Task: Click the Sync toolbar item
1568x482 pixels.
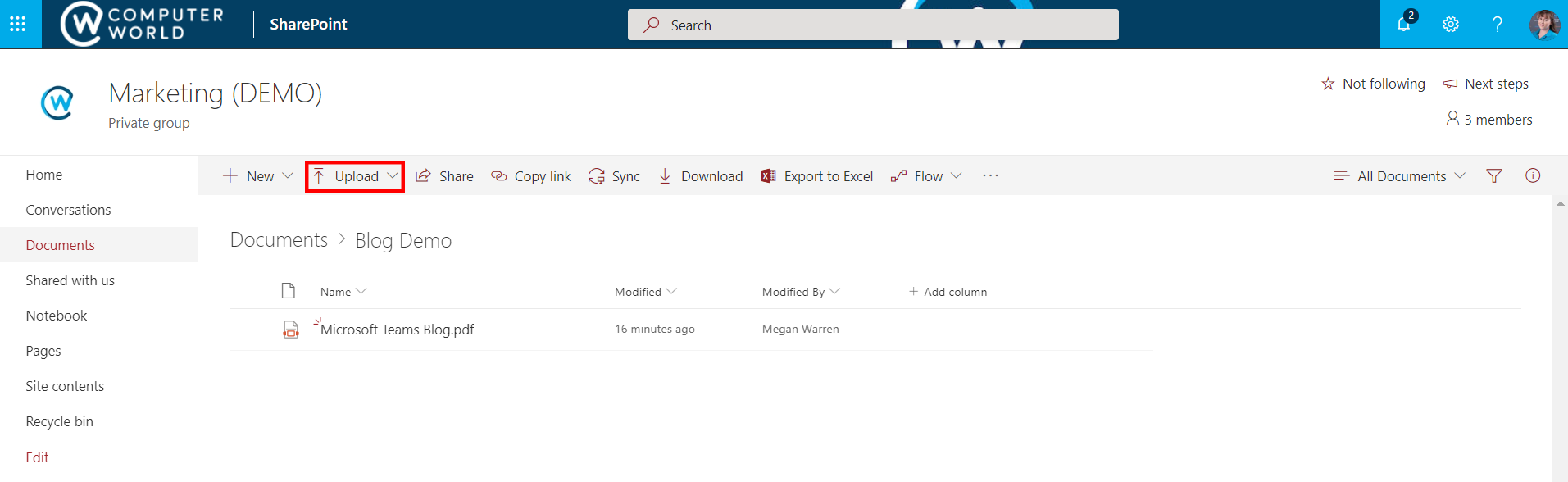Action: pyautogui.click(x=614, y=176)
